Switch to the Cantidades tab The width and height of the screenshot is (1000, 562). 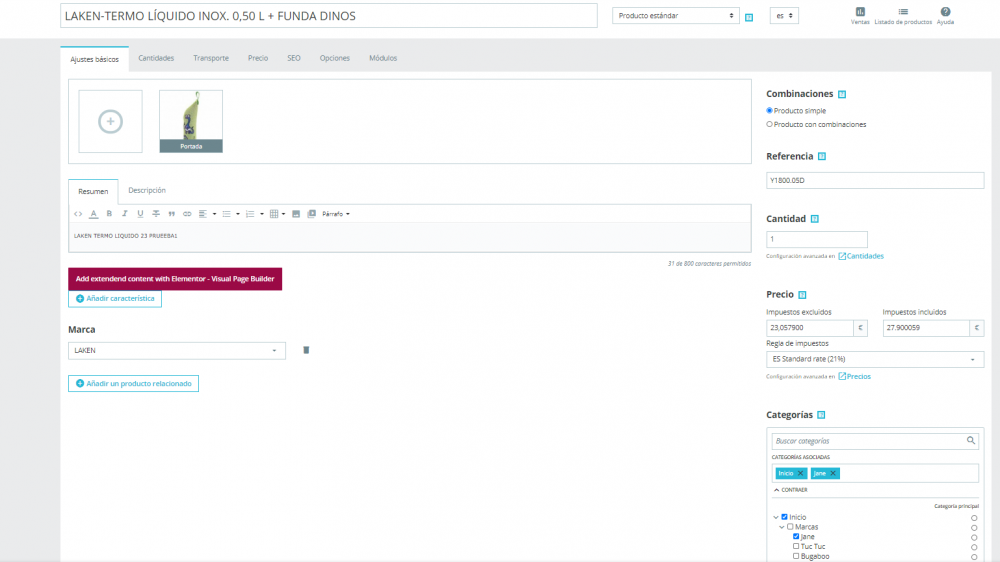tap(156, 58)
